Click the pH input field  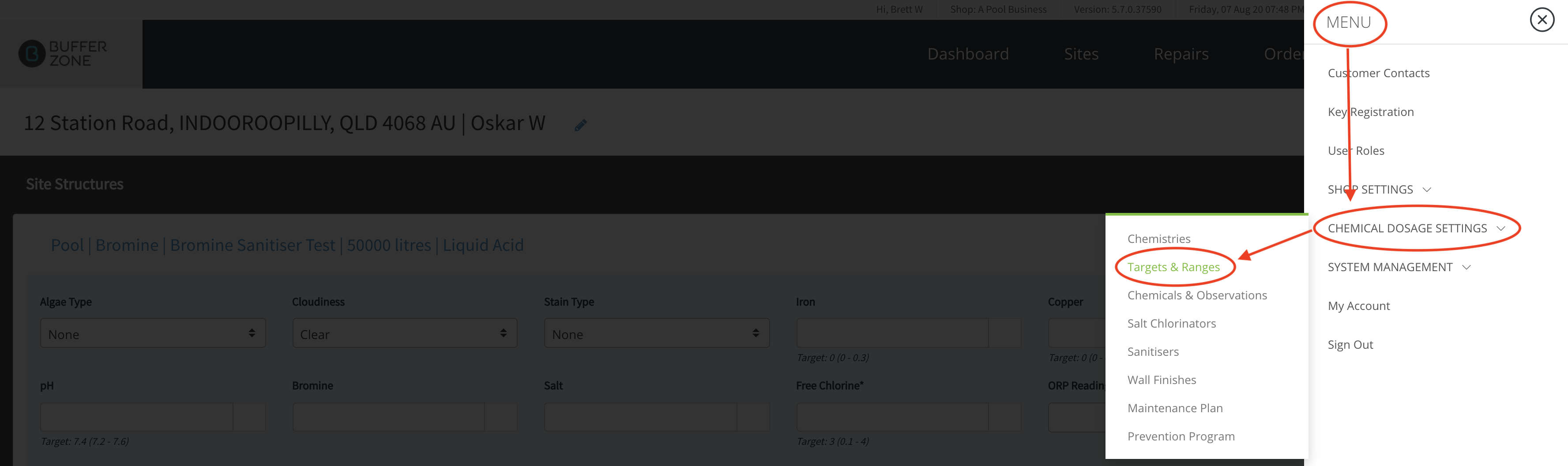coord(136,418)
